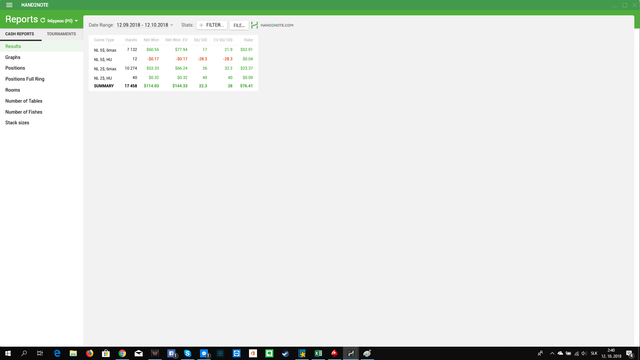Open the Hand2Note hamburger menu
This screenshot has height=360, width=640.
click(9, 5)
